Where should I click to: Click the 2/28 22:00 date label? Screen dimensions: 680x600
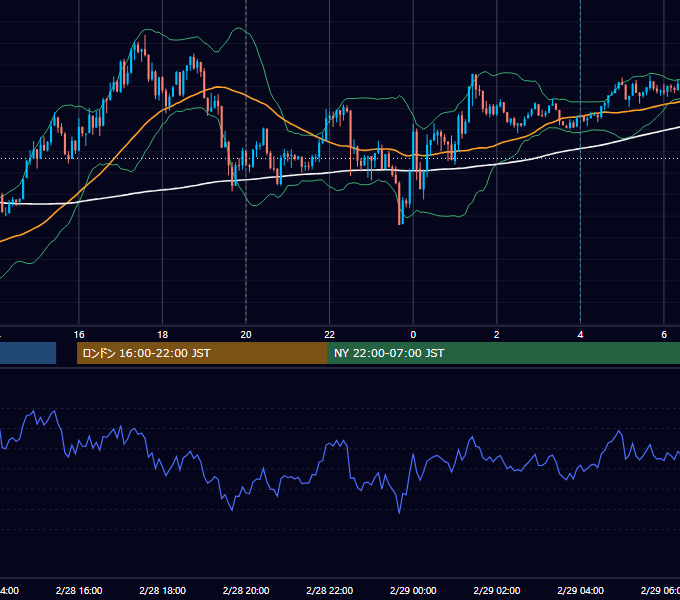point(330,590)
